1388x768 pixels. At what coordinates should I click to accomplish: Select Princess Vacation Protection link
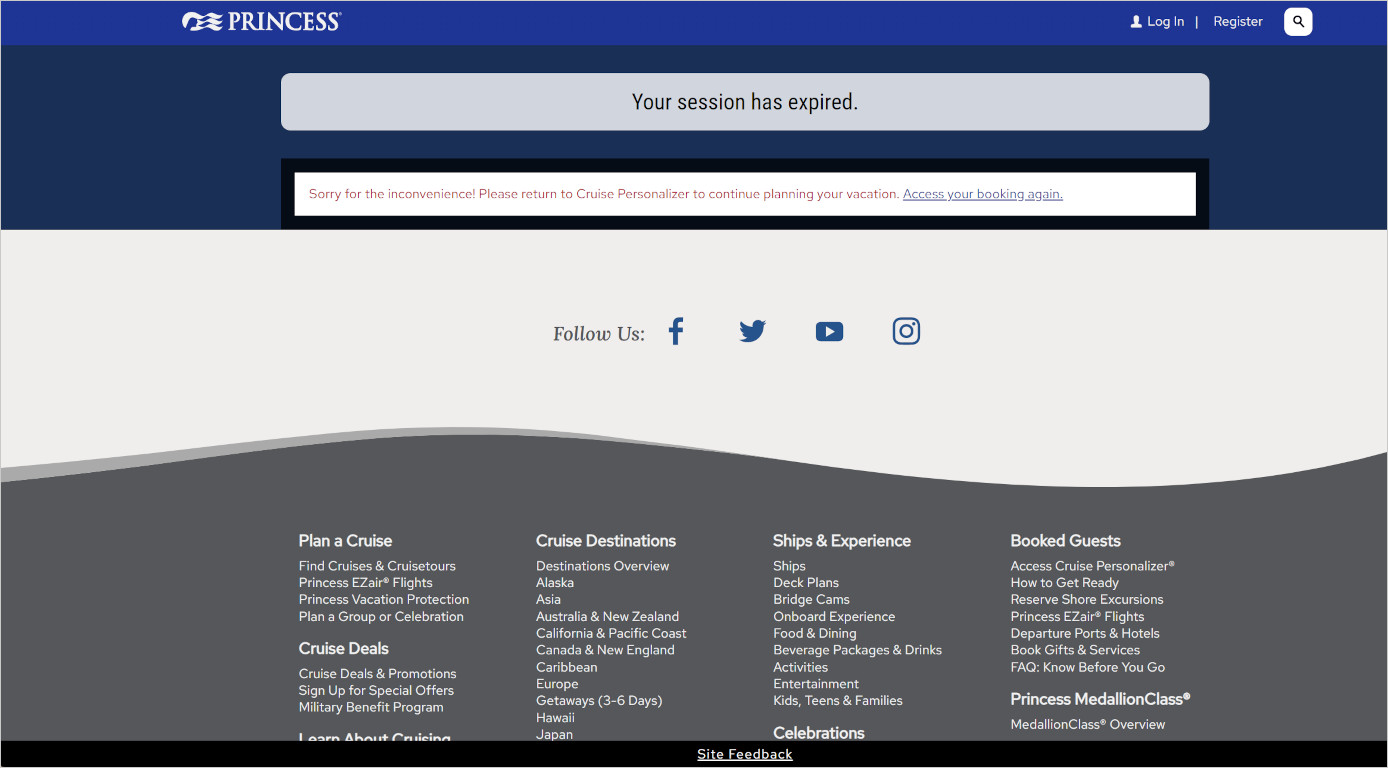point(384,600)
